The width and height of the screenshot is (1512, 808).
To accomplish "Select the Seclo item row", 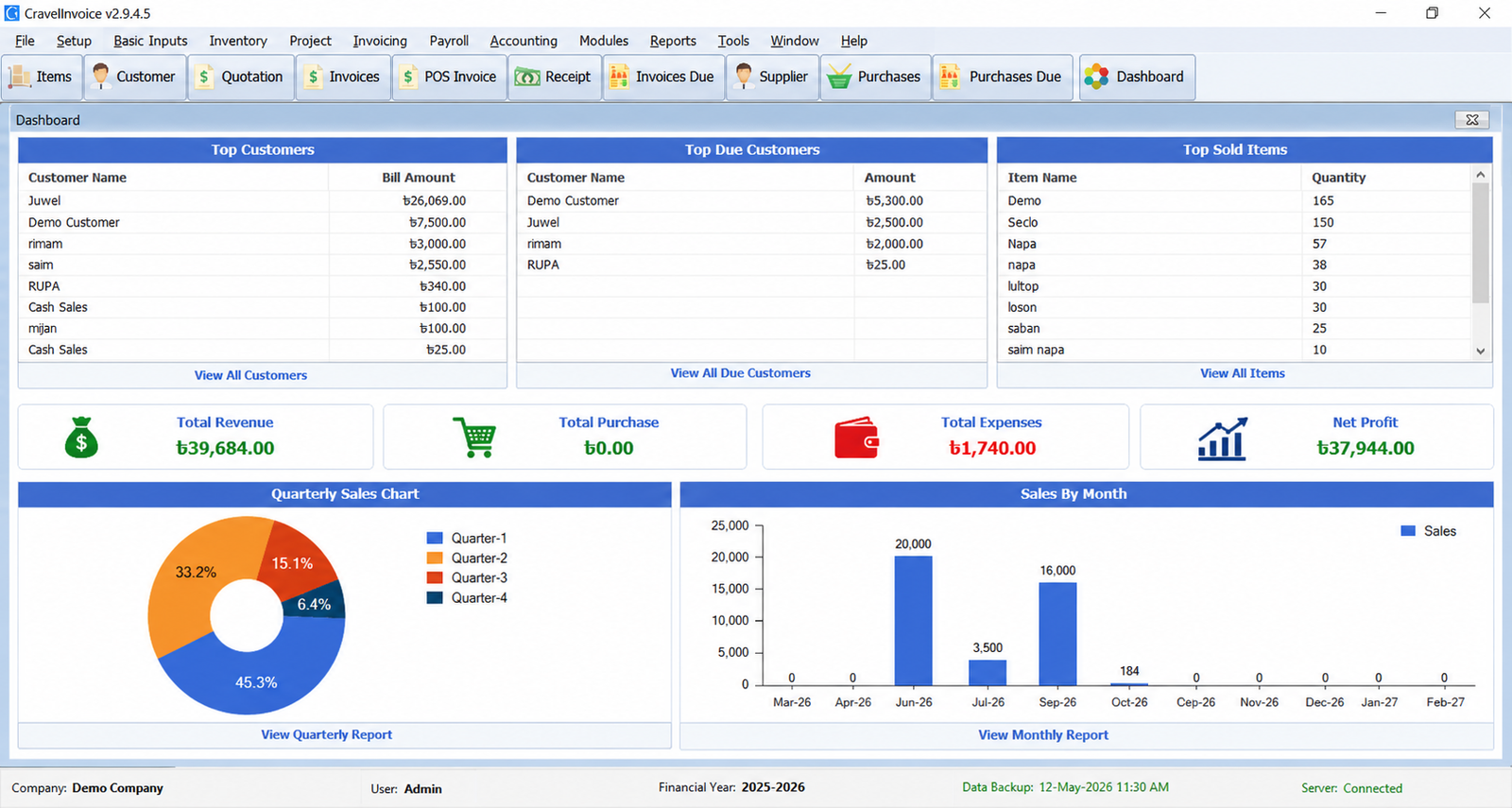I will pos(1235,222).
